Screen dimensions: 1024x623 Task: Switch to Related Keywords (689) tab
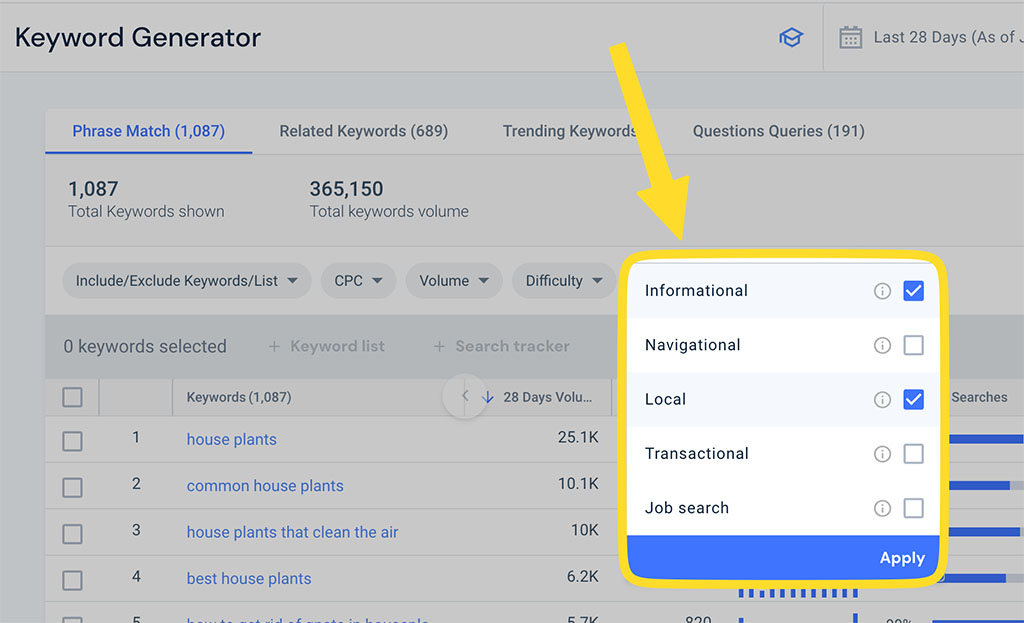point(364,131)
